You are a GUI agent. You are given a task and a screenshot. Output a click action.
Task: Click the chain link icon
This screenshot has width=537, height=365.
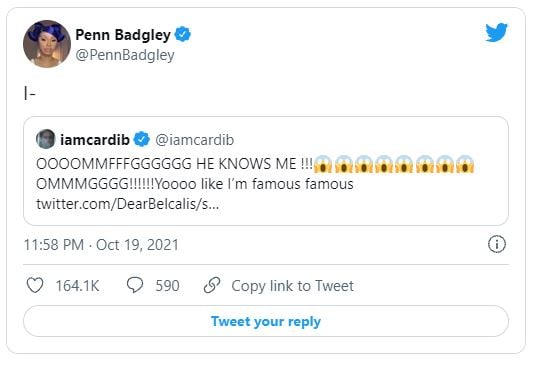212,285
